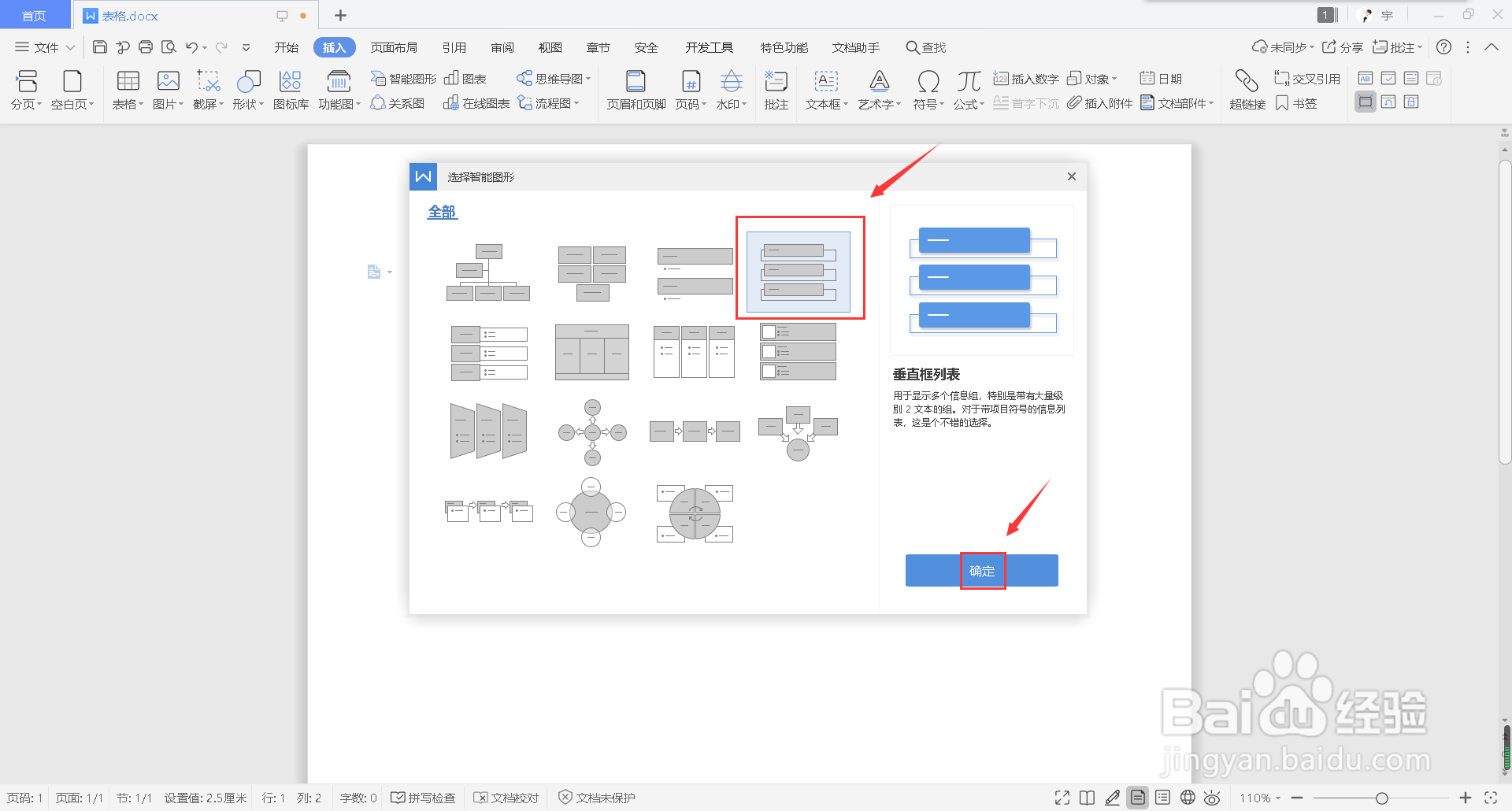Confirm selection with 确定 button
The width and height of the screenshot is (1512, 811).
[982, 571]
